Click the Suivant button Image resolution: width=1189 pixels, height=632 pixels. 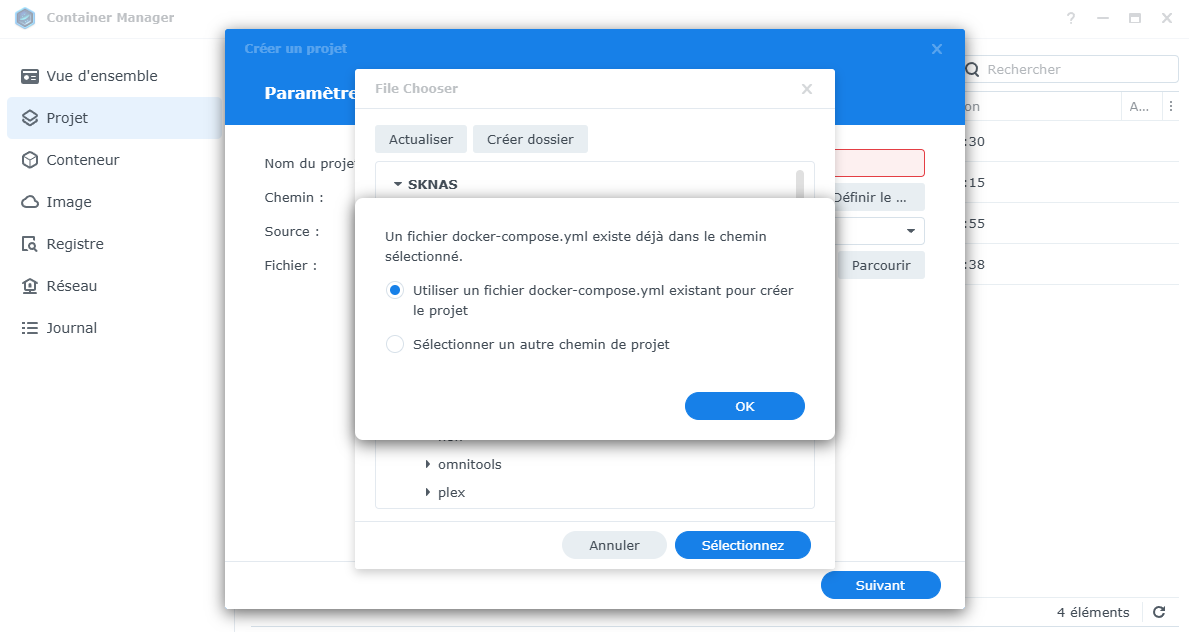coord(880,585)
